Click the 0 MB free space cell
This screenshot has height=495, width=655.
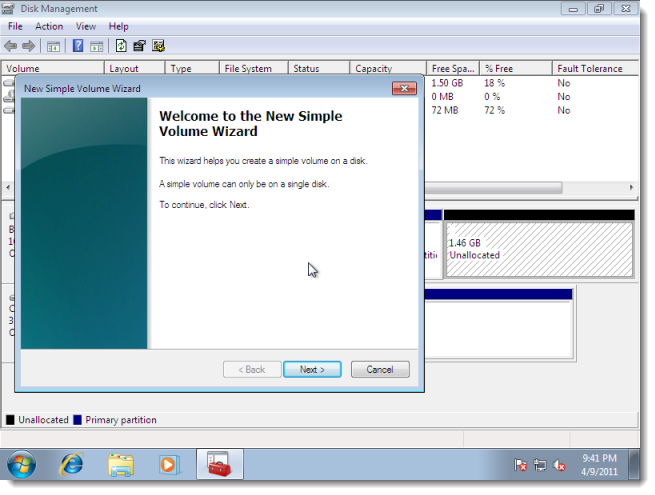[x=442, y=96]
